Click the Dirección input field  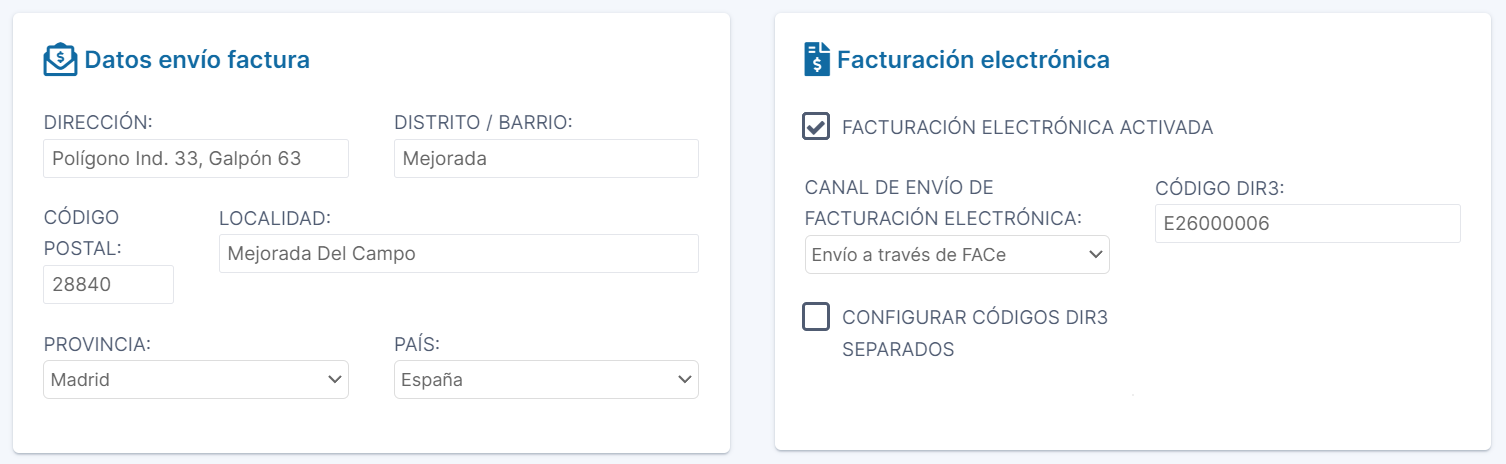196,158
